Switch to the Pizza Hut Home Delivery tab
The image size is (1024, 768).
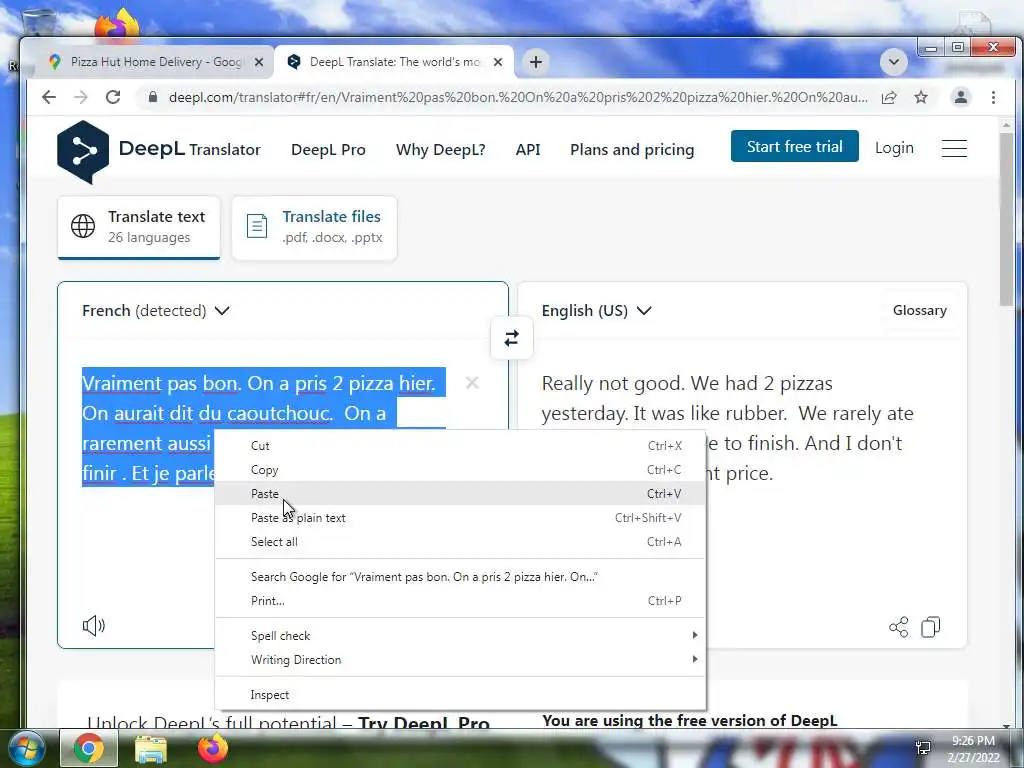tap(155, 62)
